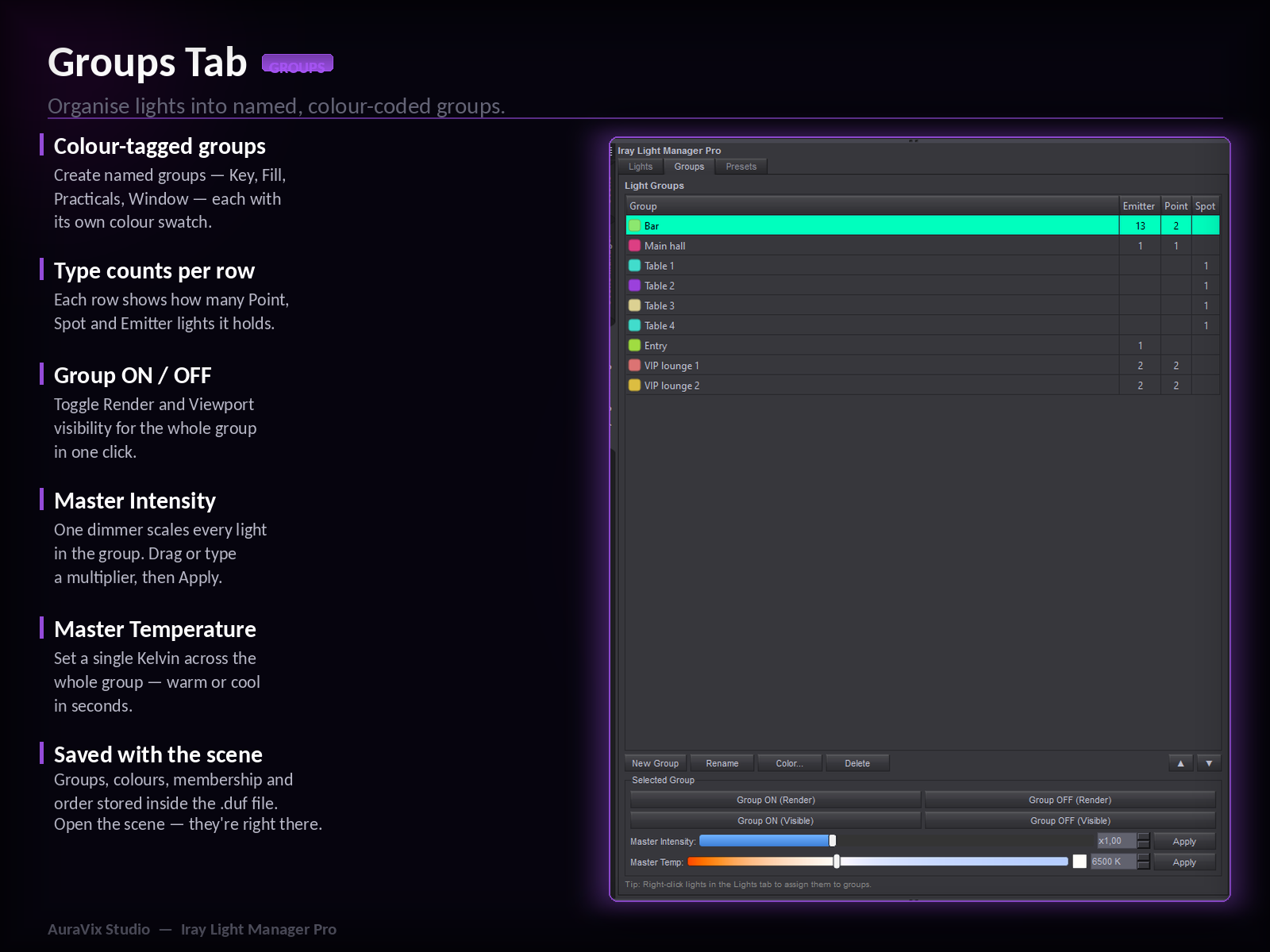Click the Point column header
This screenshot has width=1270, height=952.
(1176, 206)
